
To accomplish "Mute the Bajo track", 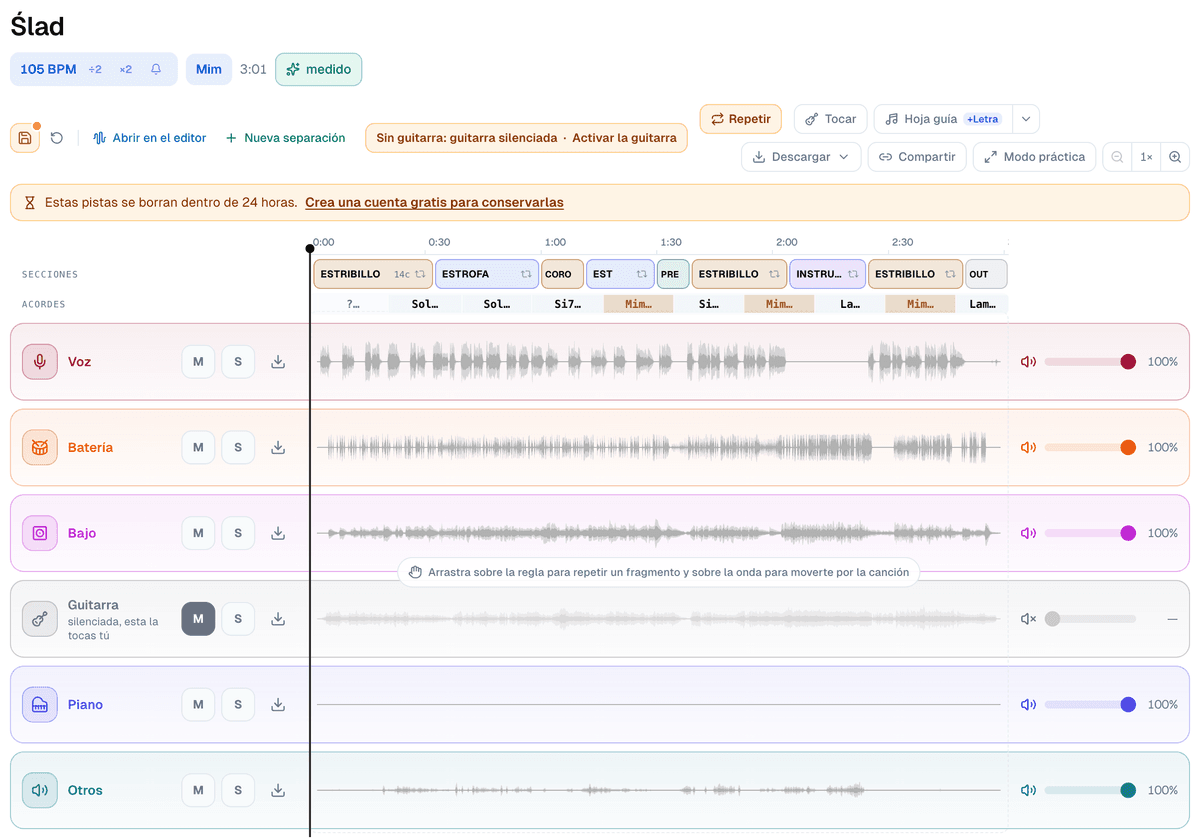I will pos(198,533).
